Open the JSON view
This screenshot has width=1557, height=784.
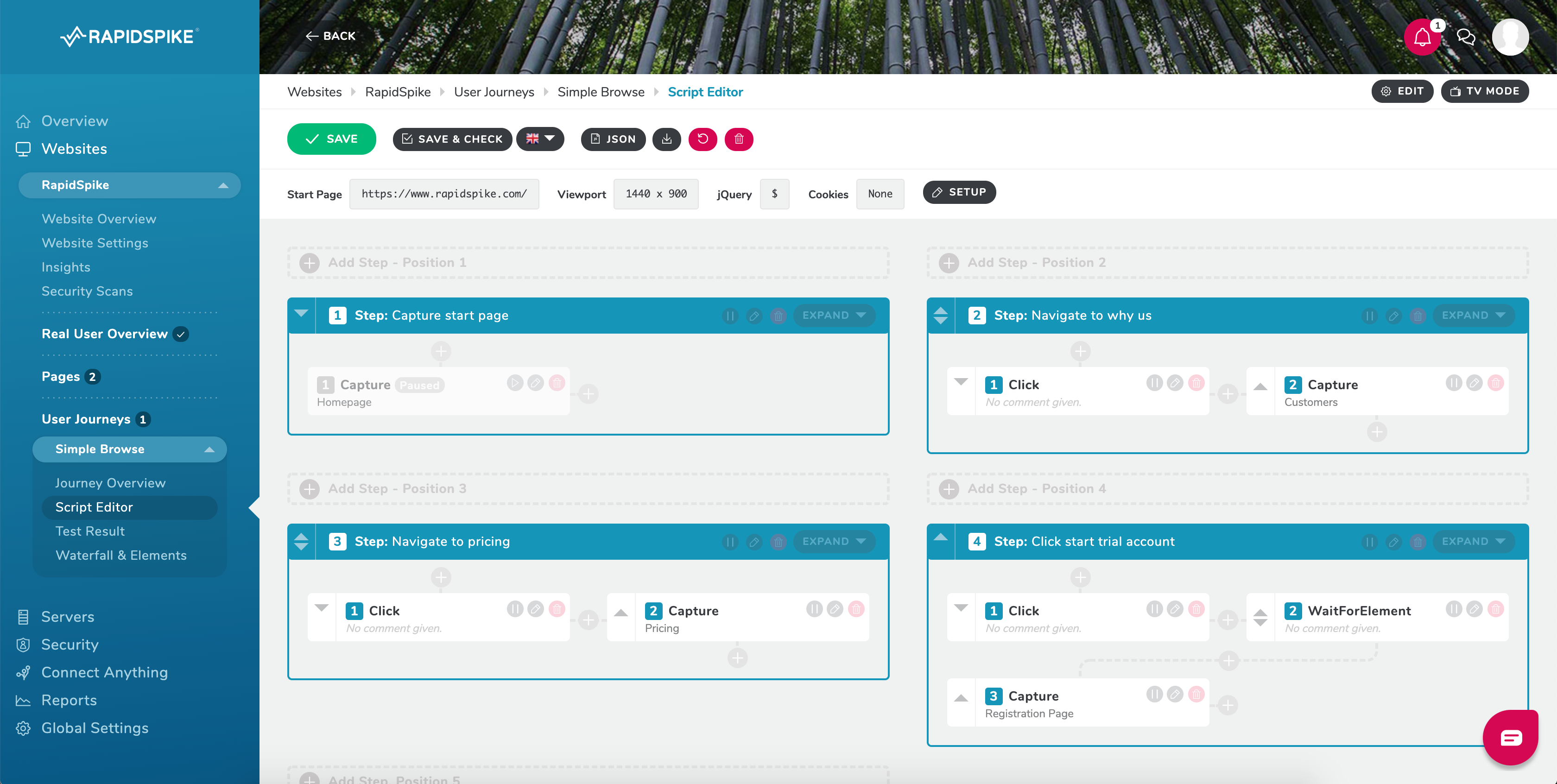(x=613, y=139)
